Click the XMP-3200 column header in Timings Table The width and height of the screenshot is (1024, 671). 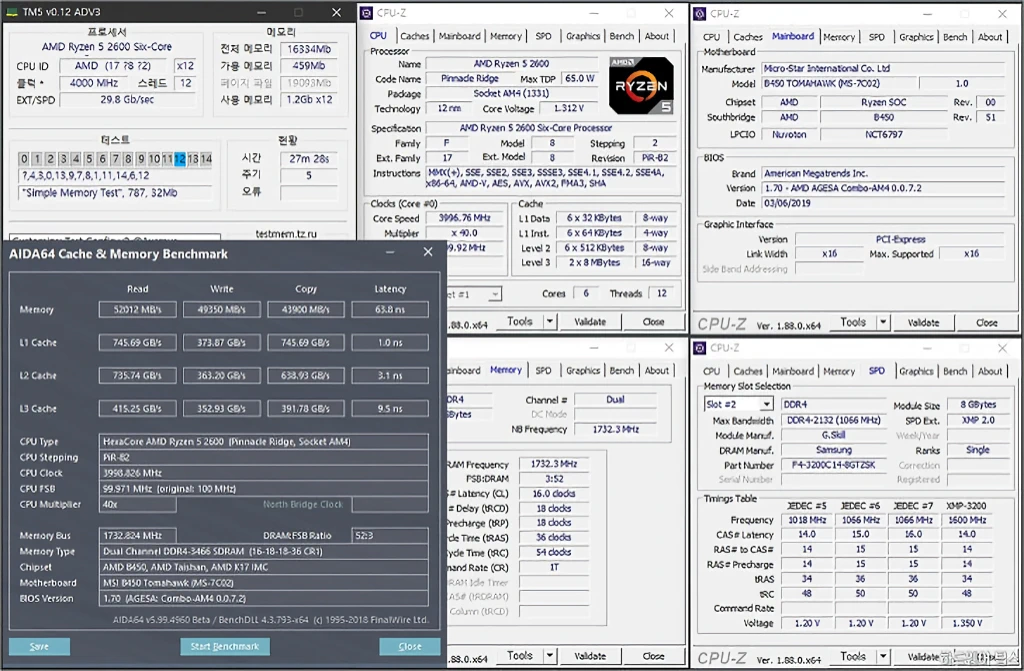tap(967, 506)
